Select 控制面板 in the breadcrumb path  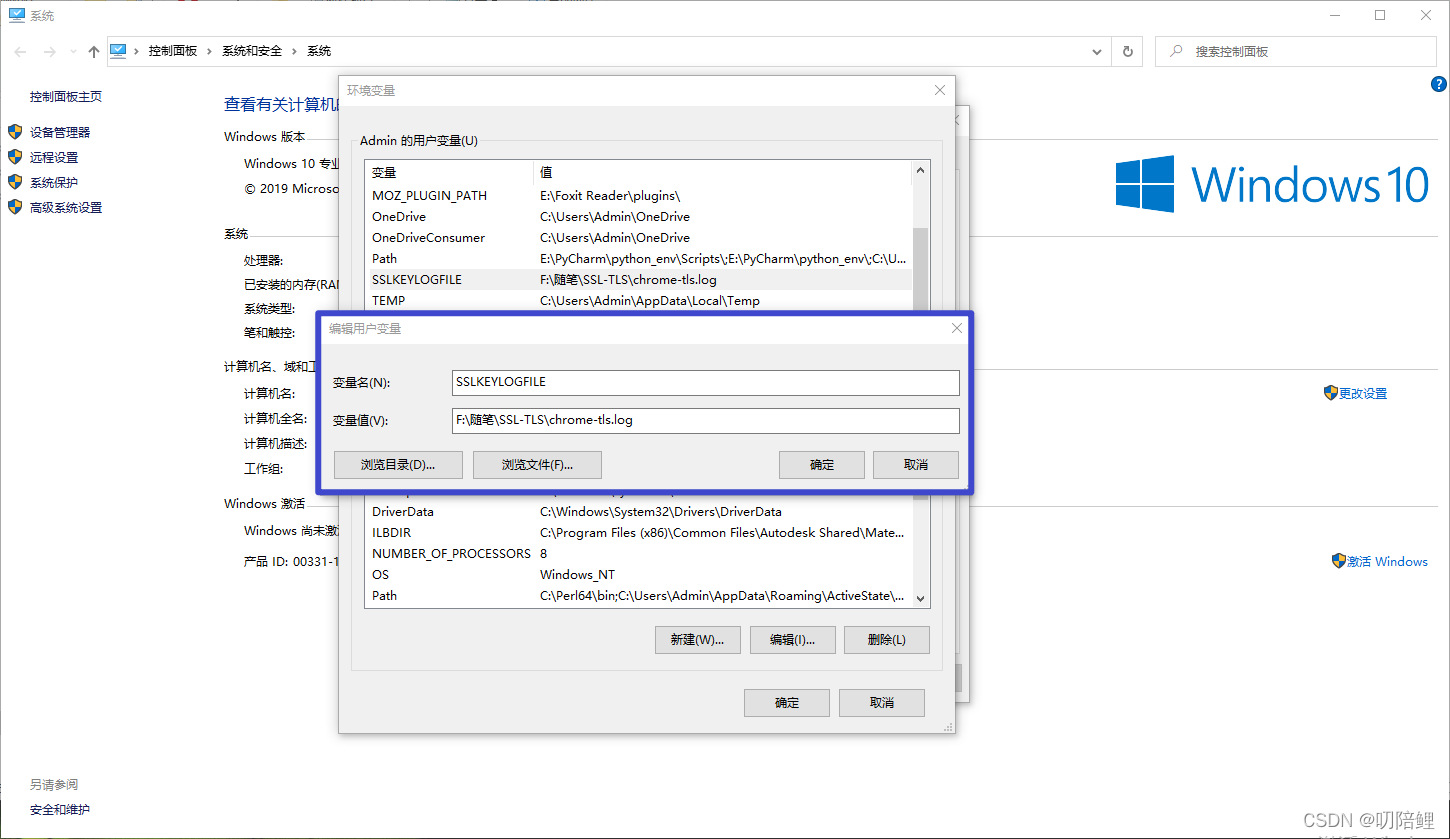(x=173, y=51)
